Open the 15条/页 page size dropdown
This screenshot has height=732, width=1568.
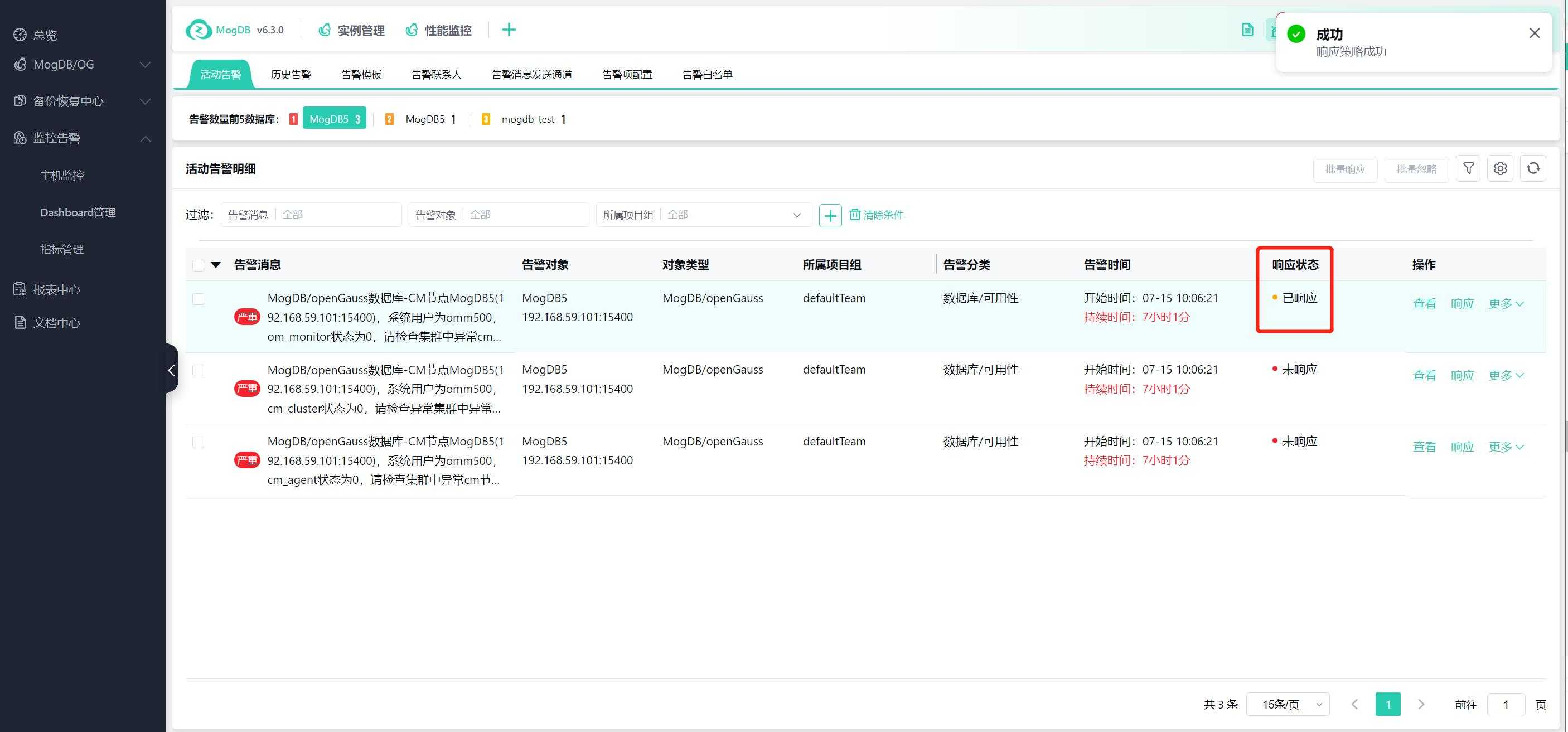coord(1288,704)
